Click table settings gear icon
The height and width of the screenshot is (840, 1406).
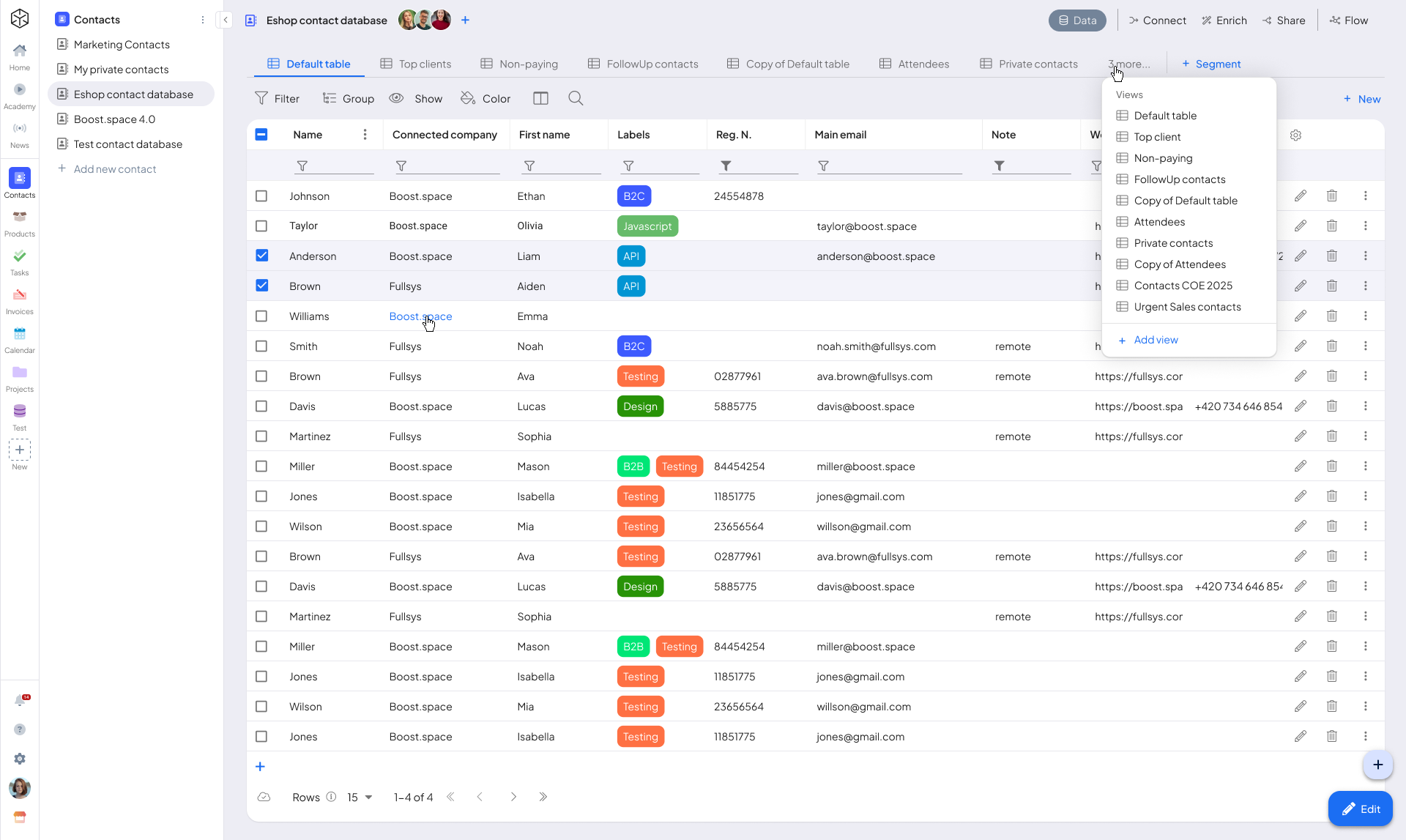pos(1295,135)
